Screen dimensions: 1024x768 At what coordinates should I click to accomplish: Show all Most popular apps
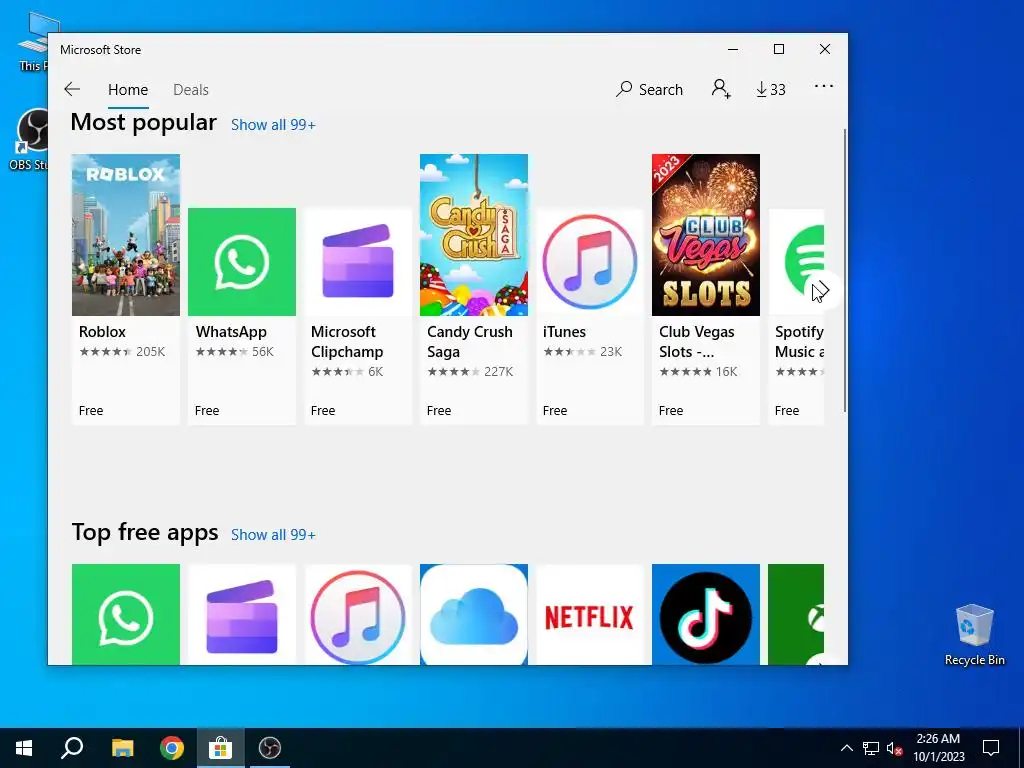pyautogui.click(x=273, y=125)
